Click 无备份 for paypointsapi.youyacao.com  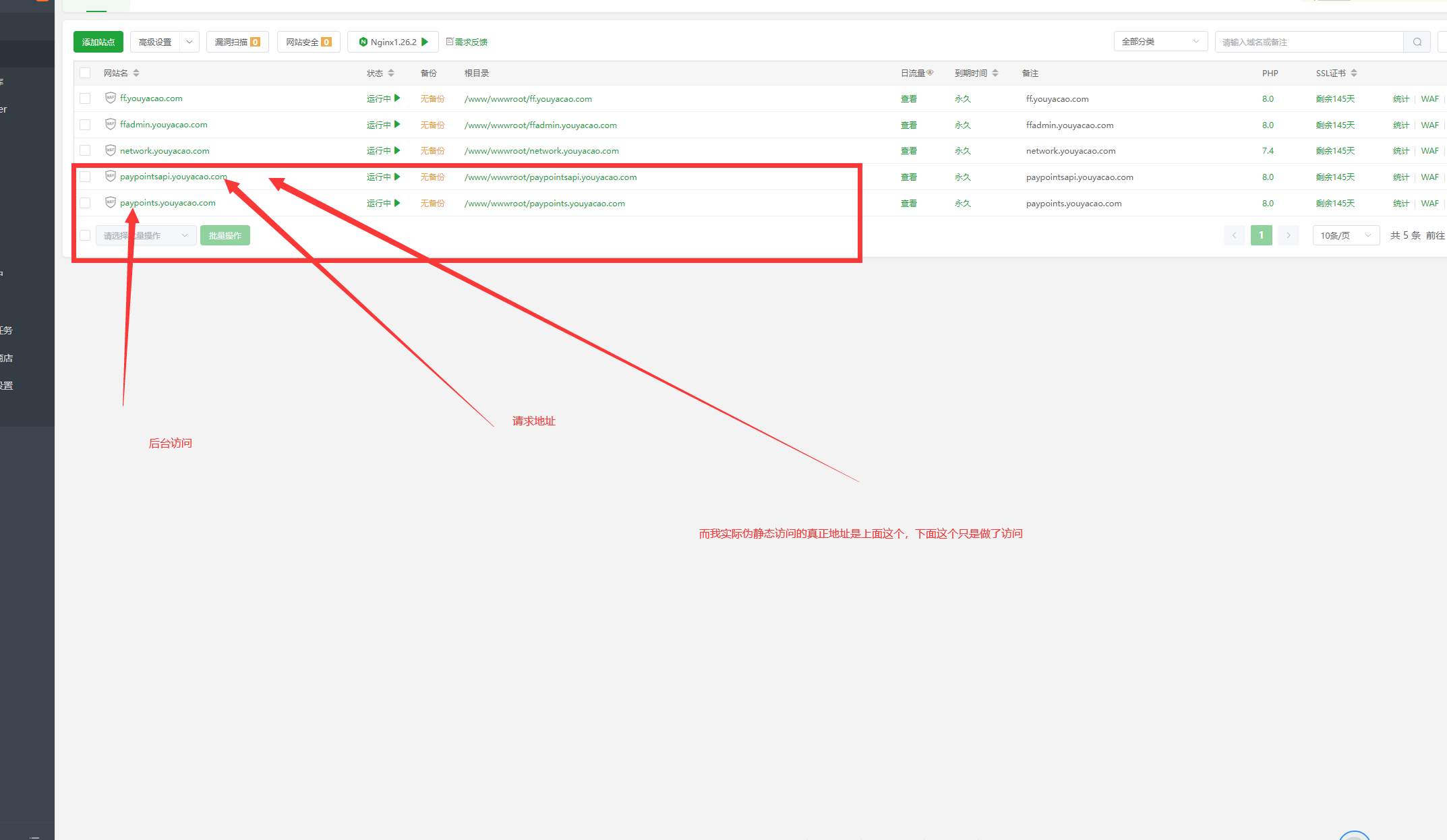[432, 177]
